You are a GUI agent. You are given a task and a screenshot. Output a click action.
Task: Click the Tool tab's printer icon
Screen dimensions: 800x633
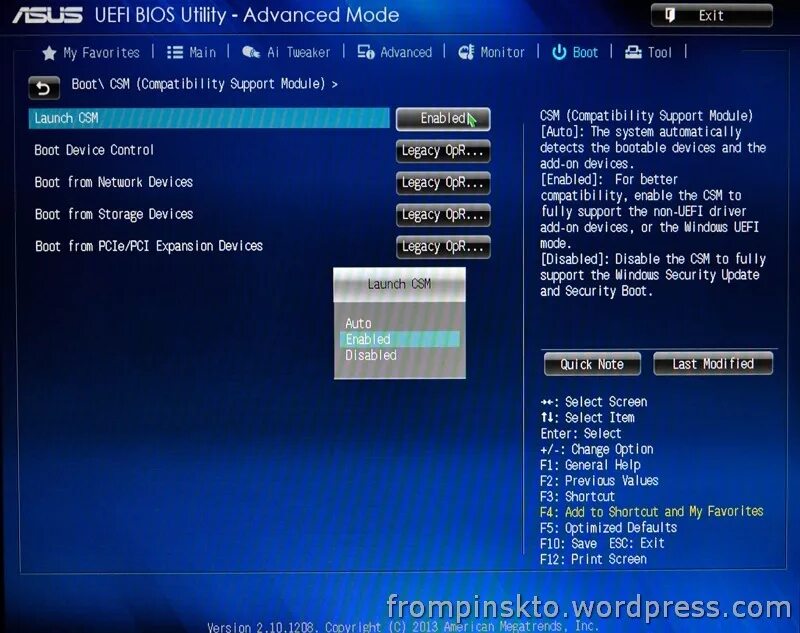633,52
